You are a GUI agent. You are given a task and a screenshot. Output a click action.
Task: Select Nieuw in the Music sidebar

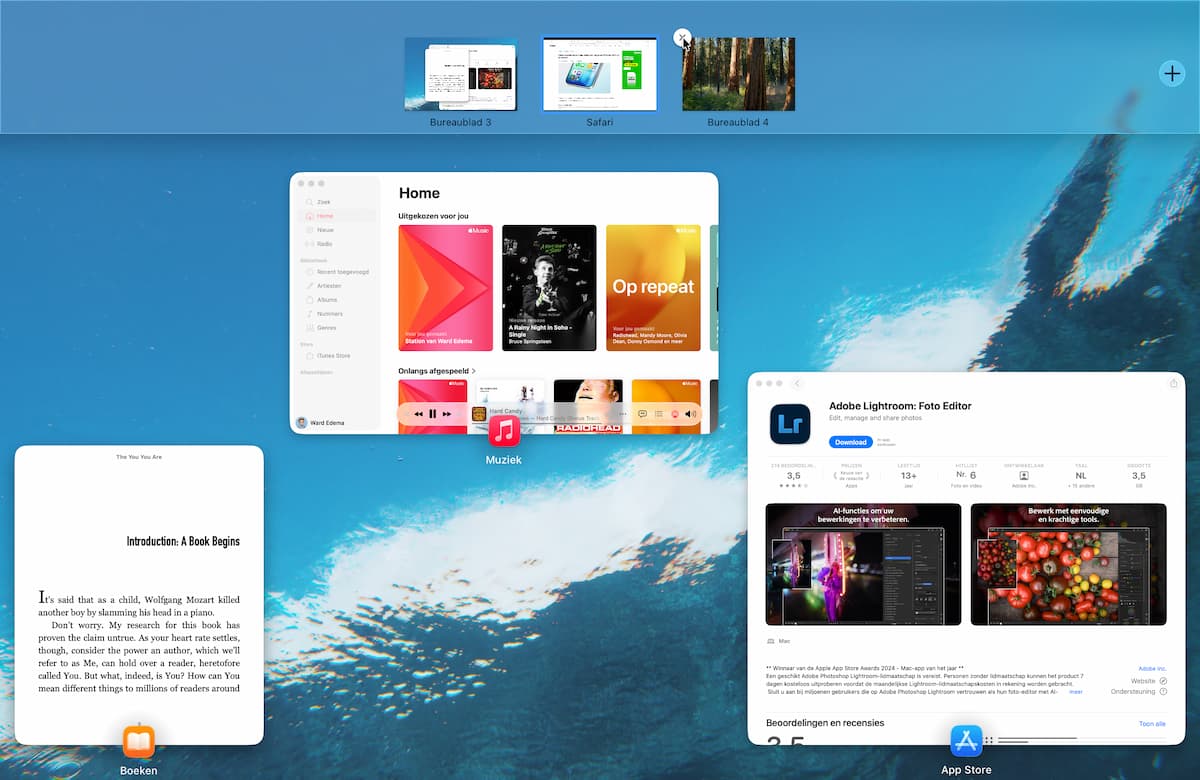pyautogui.click(x=337, y=230)
